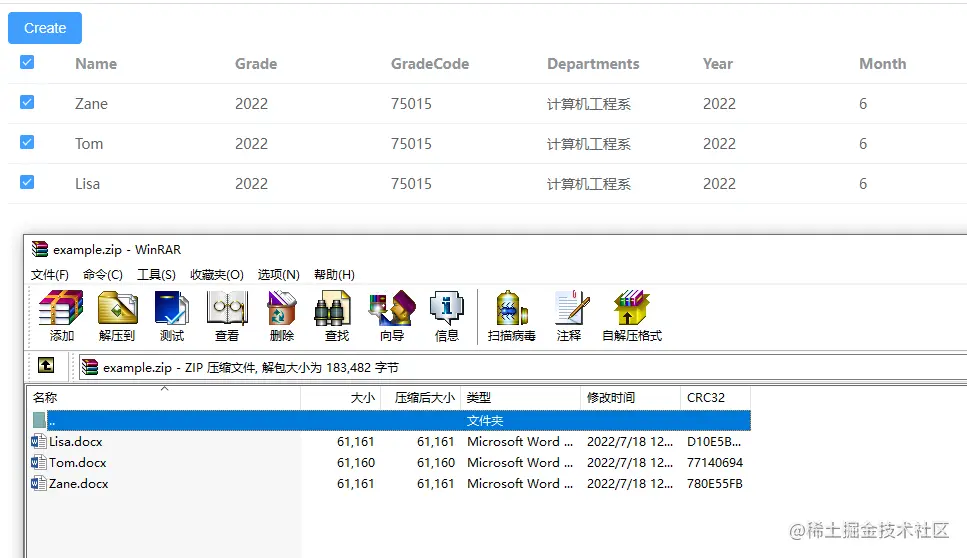Image resolution: width=967 pixels, height=558 pixels.
Task: Click the 查找 (Find) binoculars icon
Action: coord(332,308)
